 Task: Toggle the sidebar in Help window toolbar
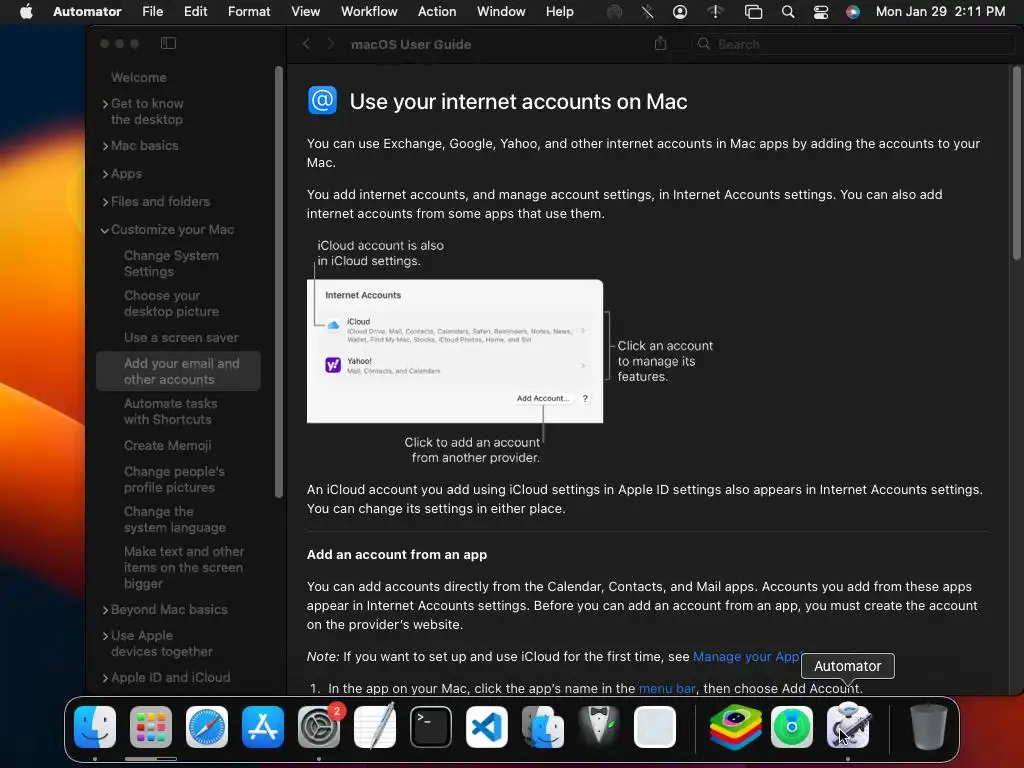(x=168, y=43)
